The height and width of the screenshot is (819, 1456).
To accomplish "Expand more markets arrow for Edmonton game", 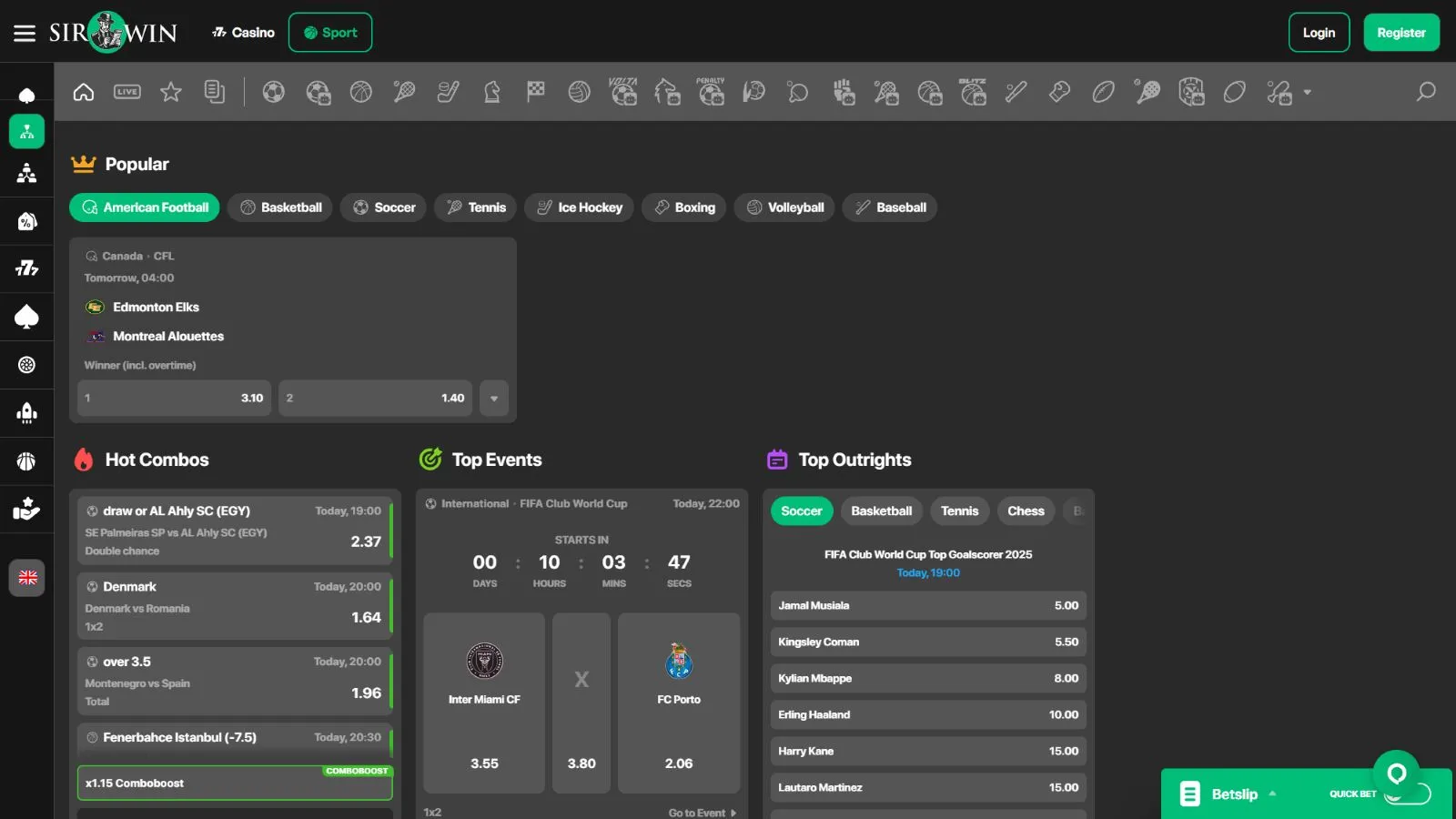I will coord(494,399).
